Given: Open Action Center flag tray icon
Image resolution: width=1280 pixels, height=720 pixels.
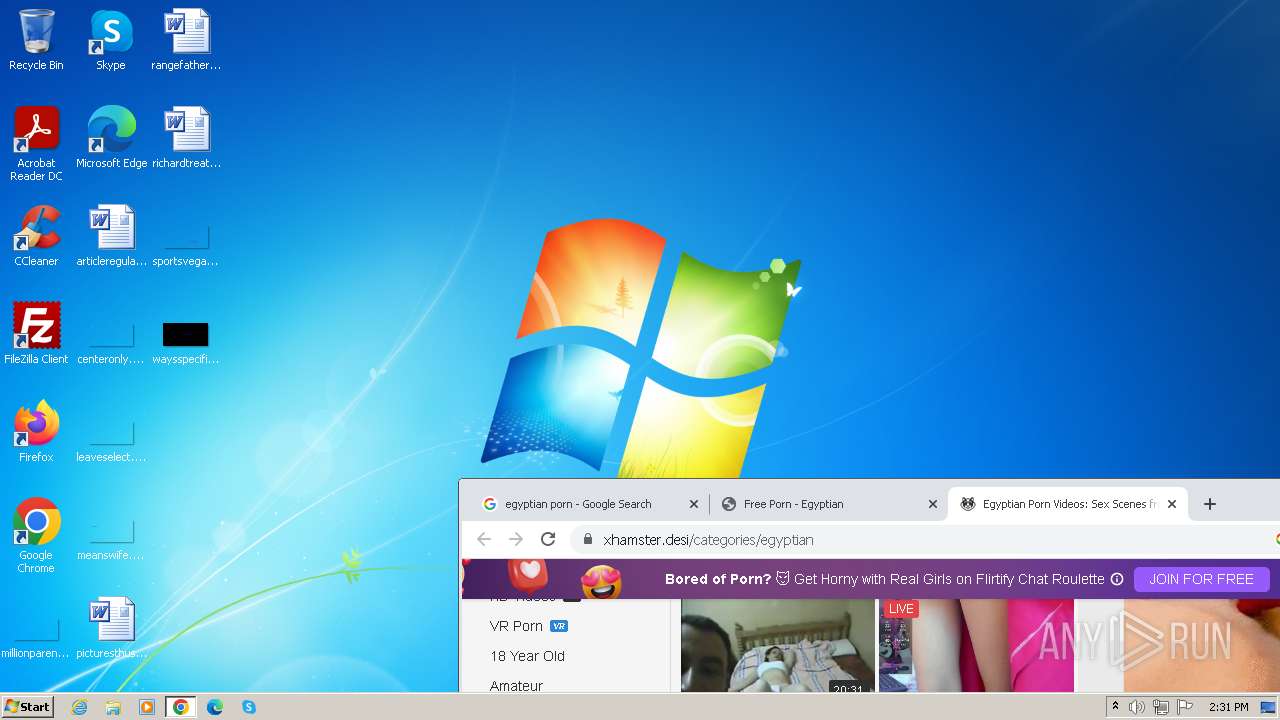Looking at the screenshot, I should tap(1185, 707).
